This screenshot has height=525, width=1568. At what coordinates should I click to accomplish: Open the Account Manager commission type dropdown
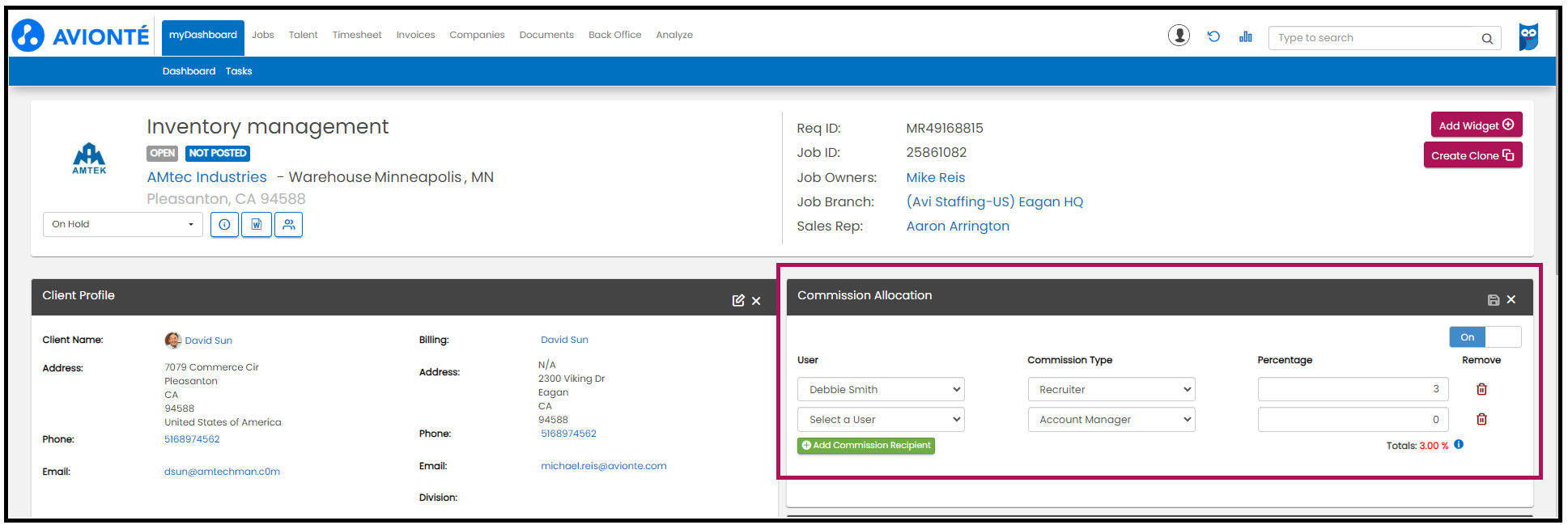pyautogui.click(x=1111, y=420)
